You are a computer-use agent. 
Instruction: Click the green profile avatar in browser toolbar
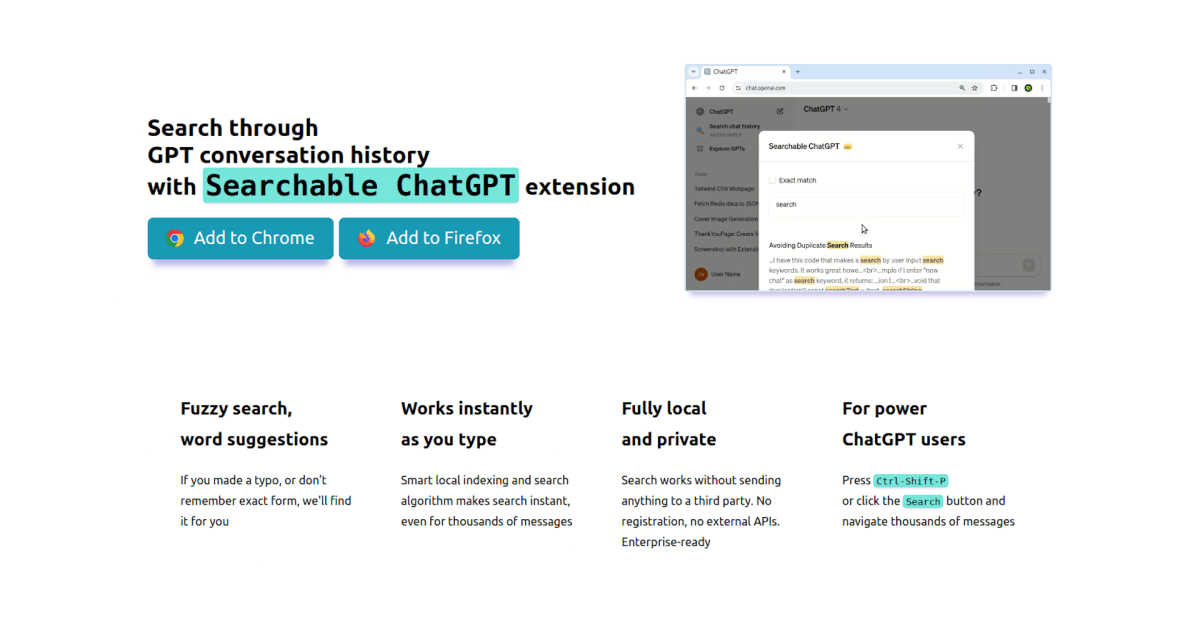click(x=1028, y=88)
